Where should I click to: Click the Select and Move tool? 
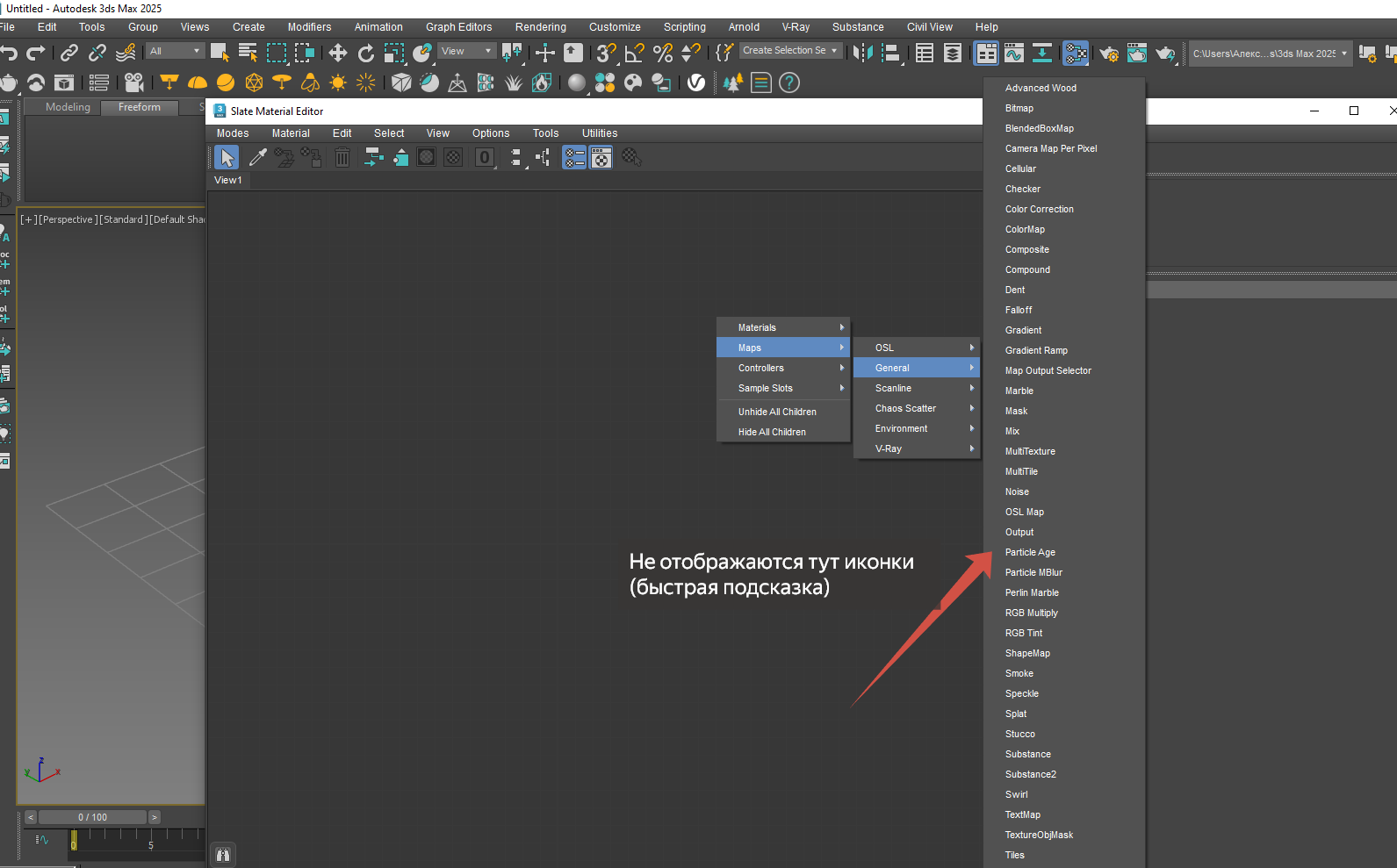coord(338,54)
